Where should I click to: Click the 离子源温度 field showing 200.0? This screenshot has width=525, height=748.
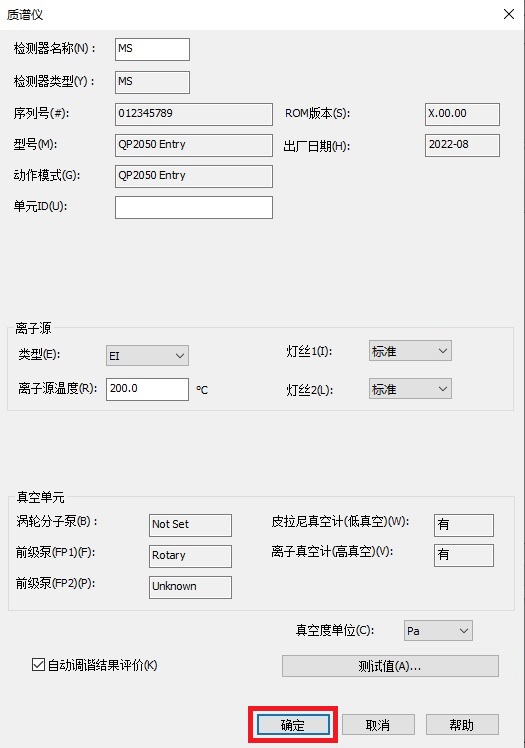(147, 389)
